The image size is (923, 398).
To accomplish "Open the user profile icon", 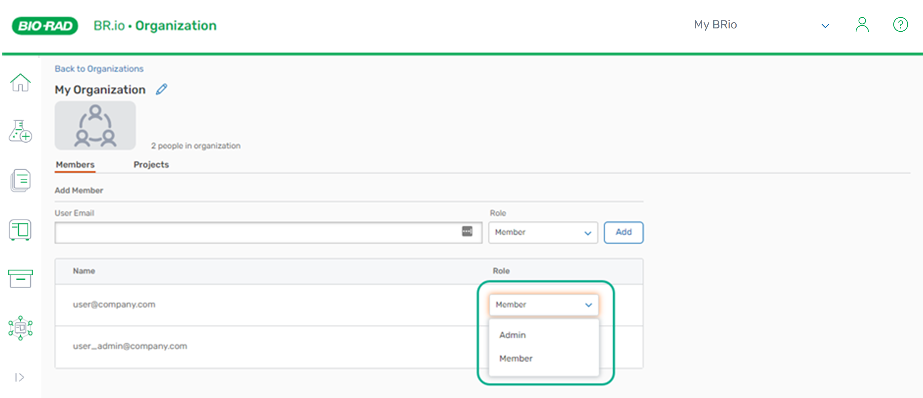I will (862, 25).
